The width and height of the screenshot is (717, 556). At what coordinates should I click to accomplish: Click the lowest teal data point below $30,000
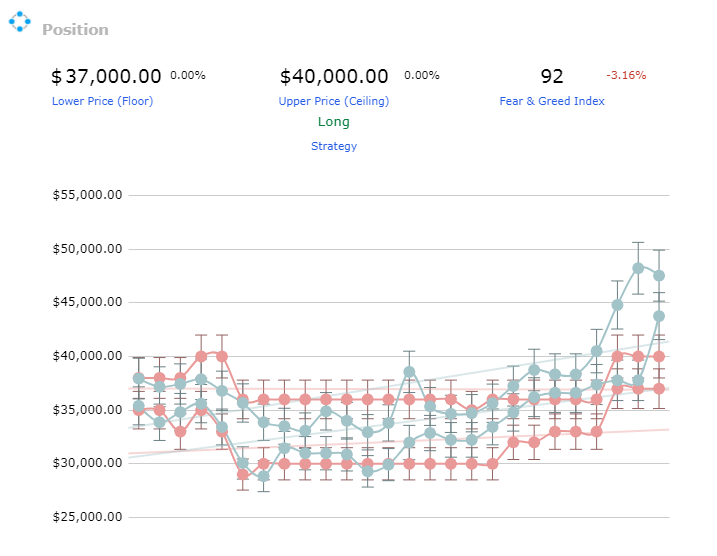coord(263,476)
